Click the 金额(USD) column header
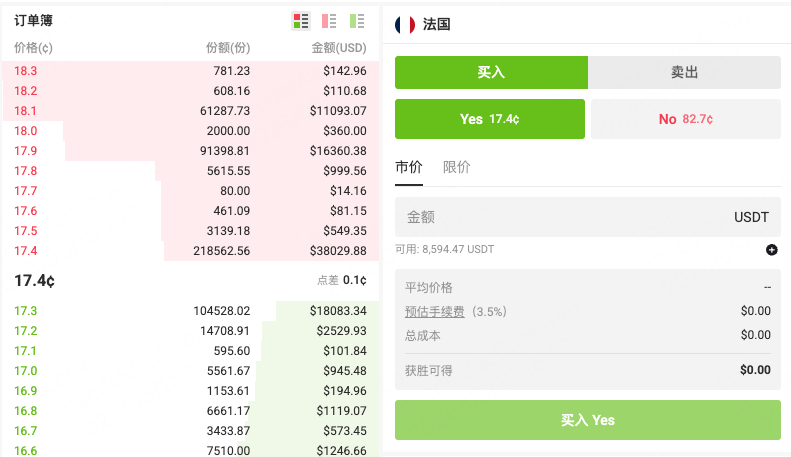The image size is (791, 457). [339, 48]
